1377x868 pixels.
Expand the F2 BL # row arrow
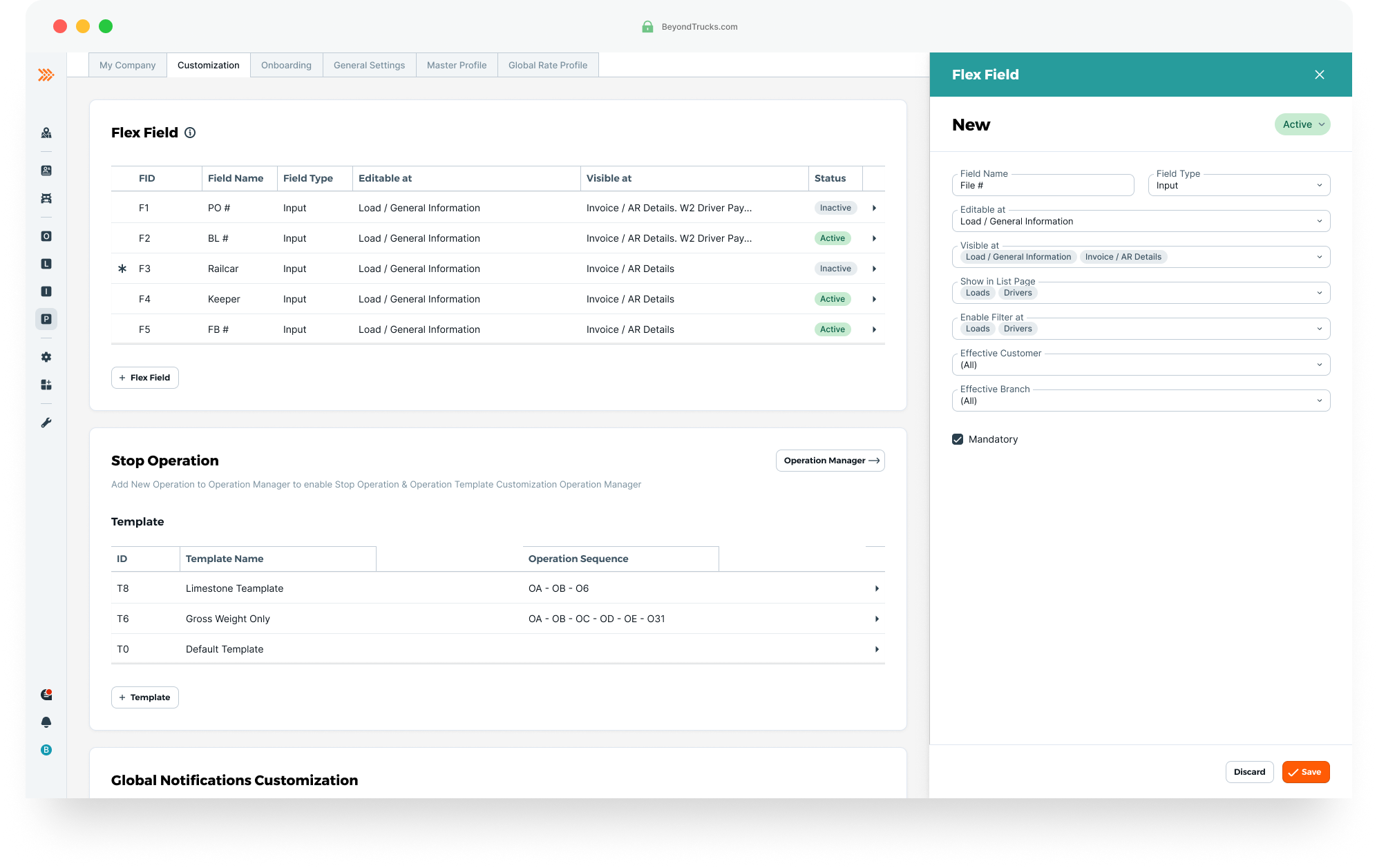coord(874,238)
